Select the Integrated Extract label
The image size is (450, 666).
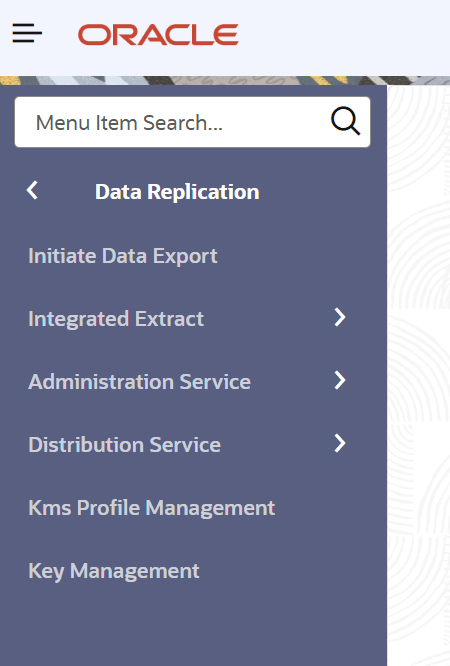[116, 319]
